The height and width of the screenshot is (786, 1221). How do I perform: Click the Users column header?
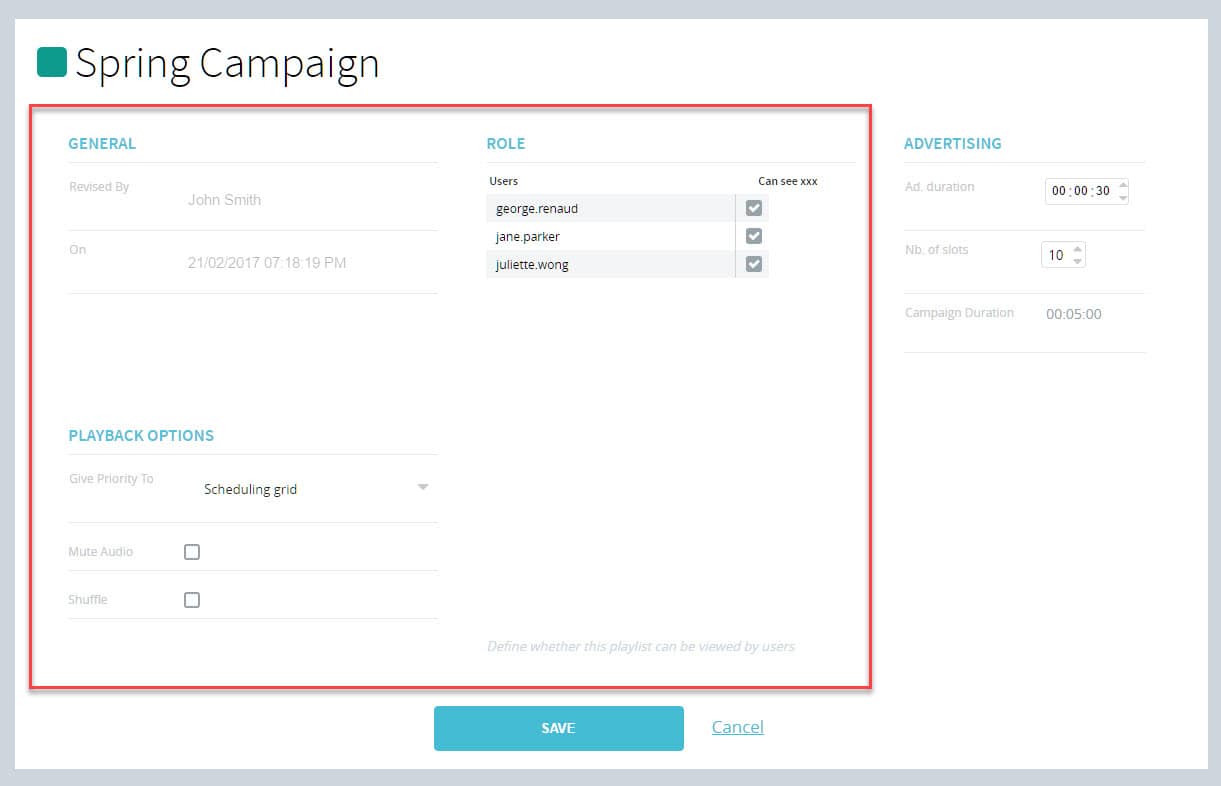pyautogui.click(x=504, y=181)
